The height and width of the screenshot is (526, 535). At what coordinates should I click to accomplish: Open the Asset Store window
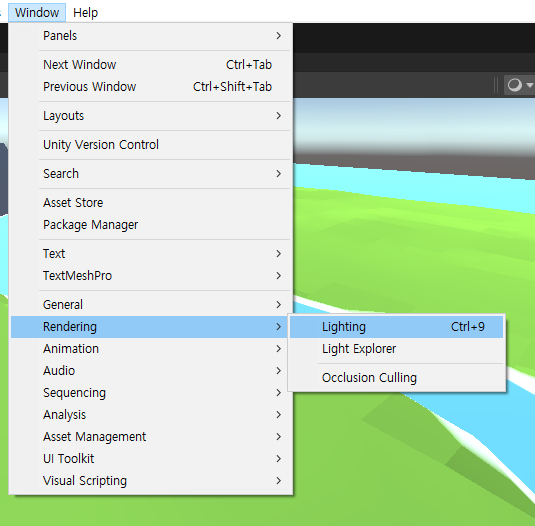150,203
